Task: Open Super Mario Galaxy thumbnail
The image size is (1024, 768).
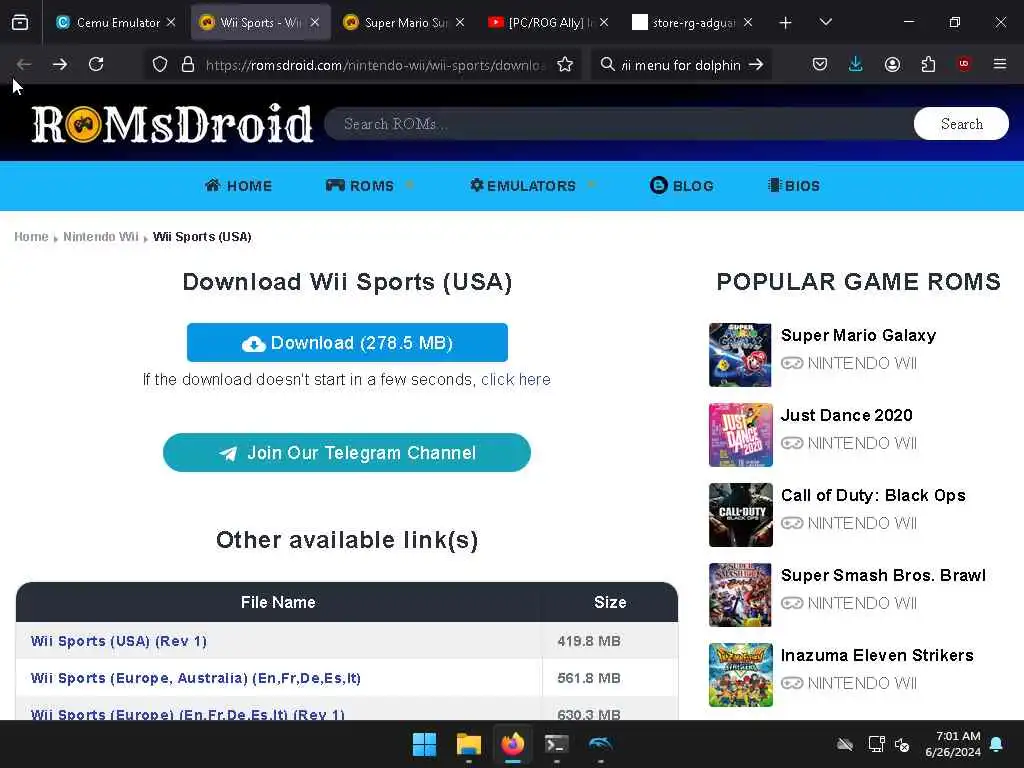Action: pyautogui.click(x=741, y=355)
